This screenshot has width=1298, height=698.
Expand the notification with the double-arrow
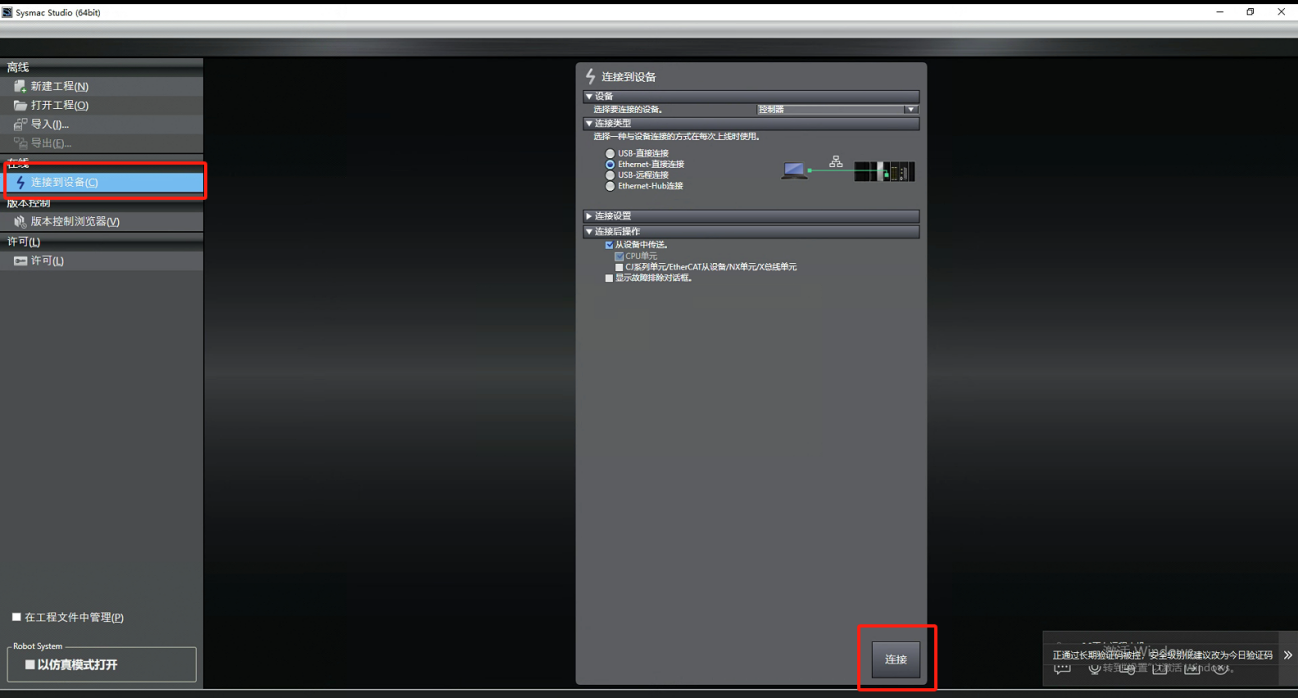click(1287, 655)
